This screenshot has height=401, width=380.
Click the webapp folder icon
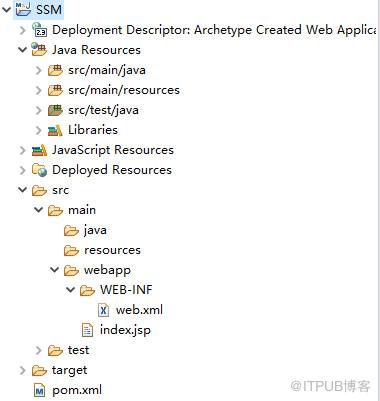point(71,270)
